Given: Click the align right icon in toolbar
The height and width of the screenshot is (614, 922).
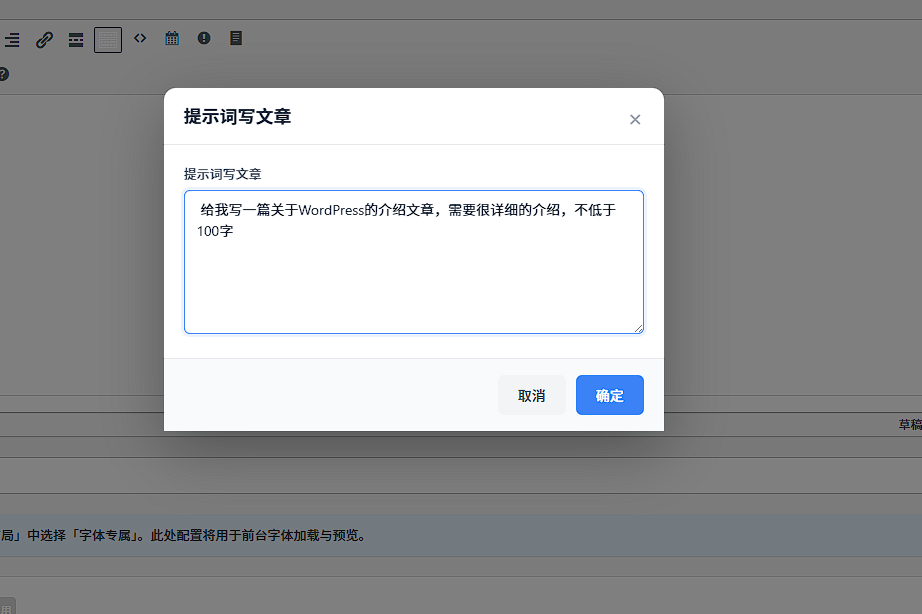Looking at the screenshot, I should point(11,40).
